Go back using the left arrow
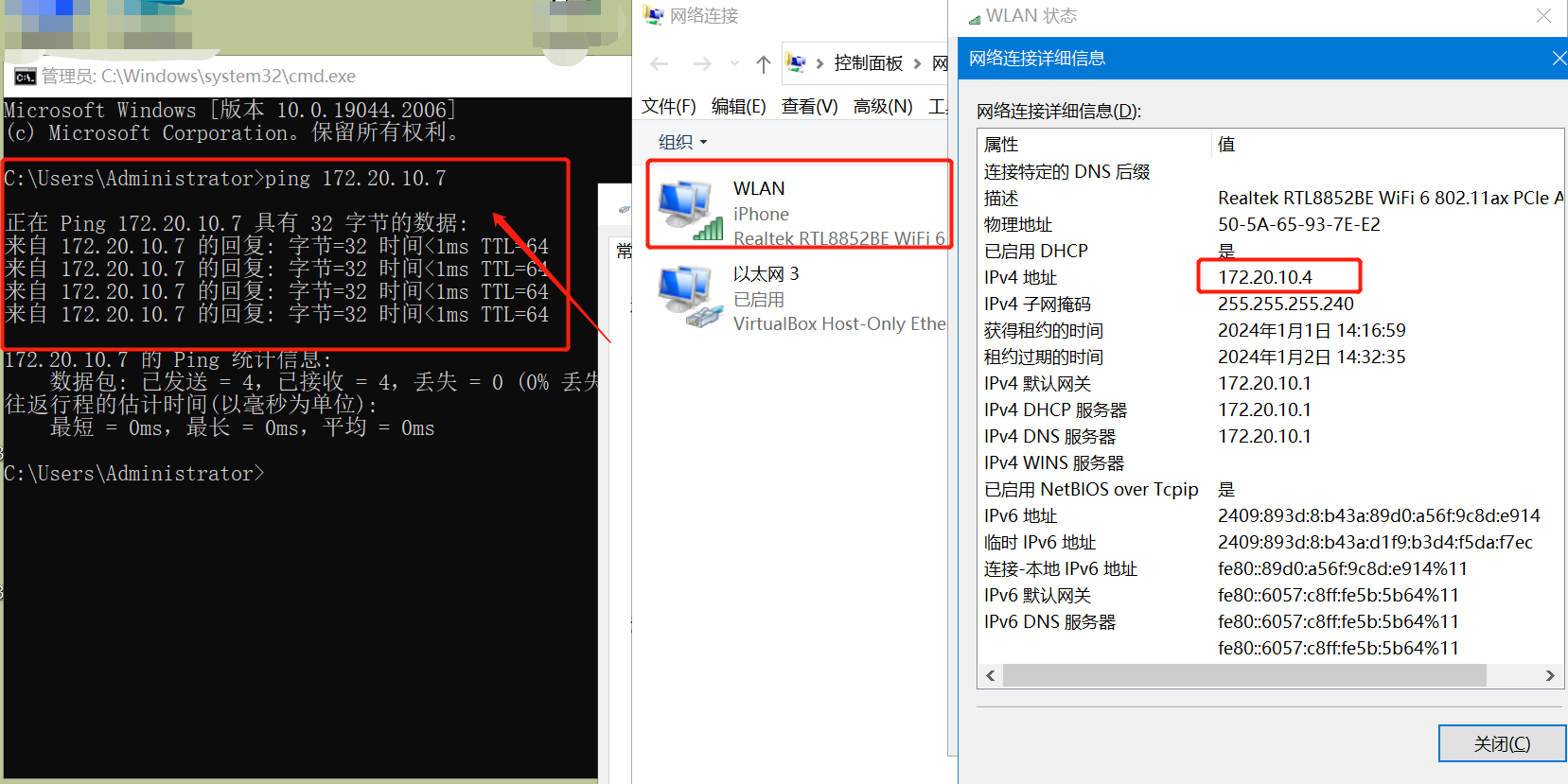The height and width of the screenshot is (784, 1568). tap(660, 63)
